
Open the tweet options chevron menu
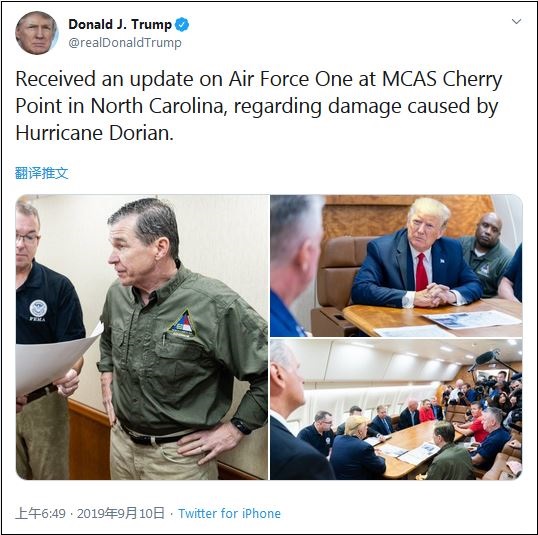pos(516,21)
